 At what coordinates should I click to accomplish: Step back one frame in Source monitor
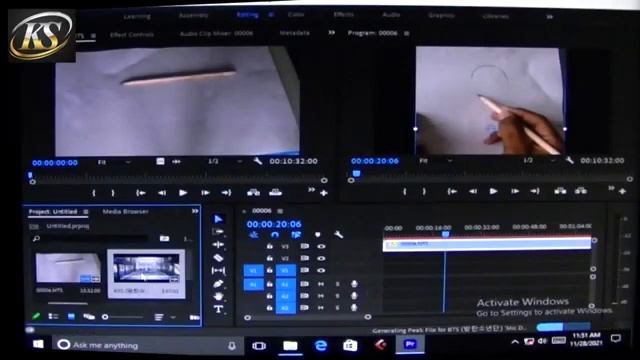click(162, 193)
